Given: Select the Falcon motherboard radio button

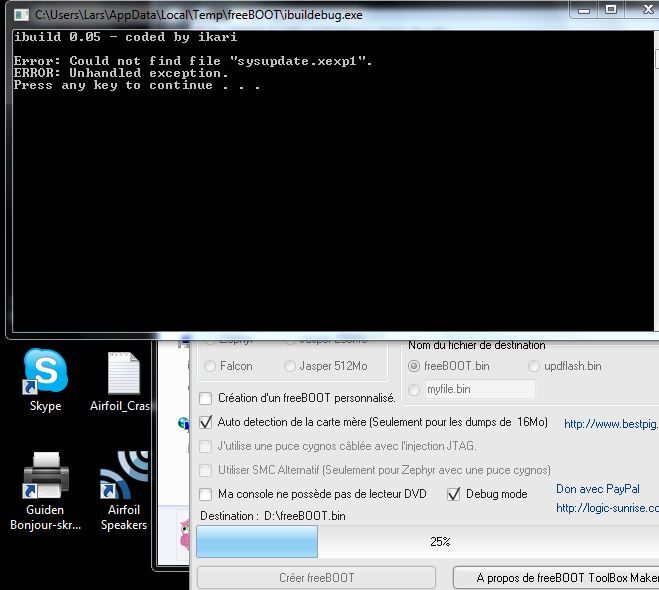Looking at the screenshot, I should click(211, 366).
